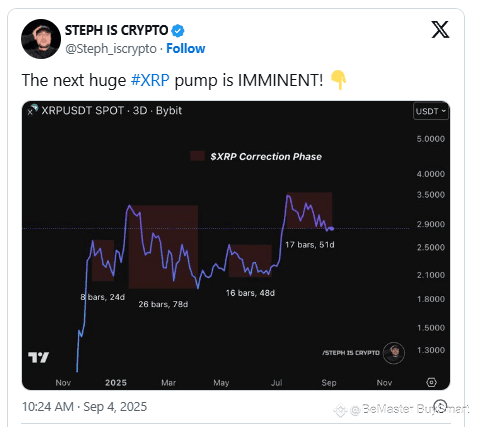Click the 26 bars, 78d correction box
The image size is (477, 427).
tap(163, 247)
